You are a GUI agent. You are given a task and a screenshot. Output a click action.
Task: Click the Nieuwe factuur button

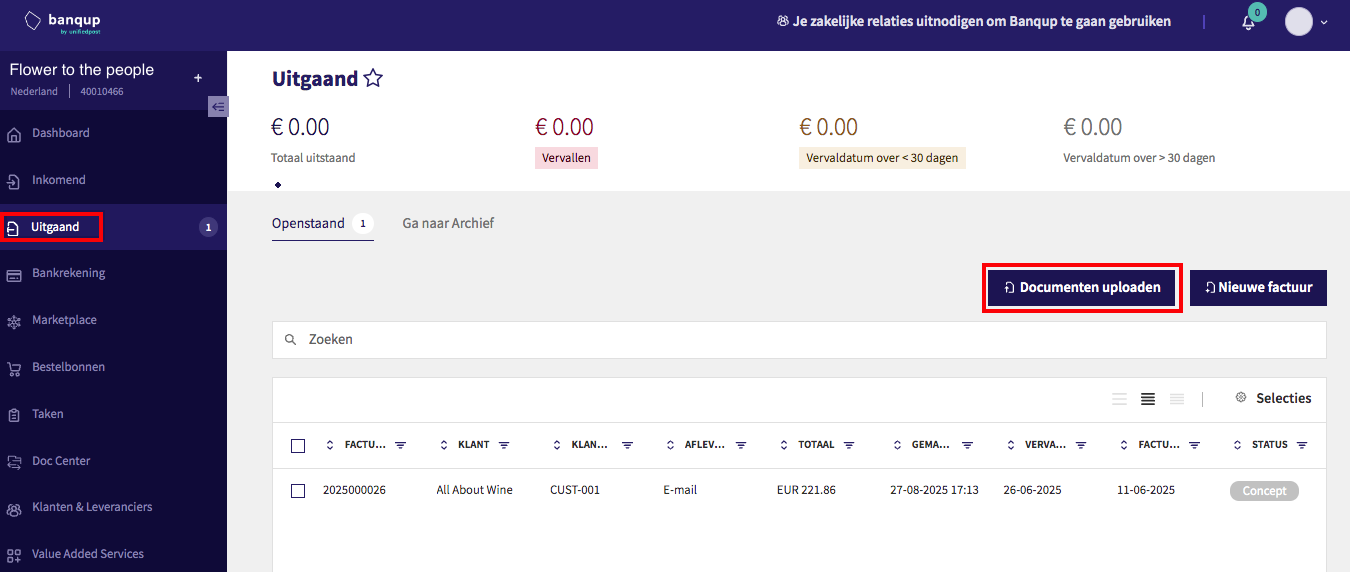(x=1257, y=287)
